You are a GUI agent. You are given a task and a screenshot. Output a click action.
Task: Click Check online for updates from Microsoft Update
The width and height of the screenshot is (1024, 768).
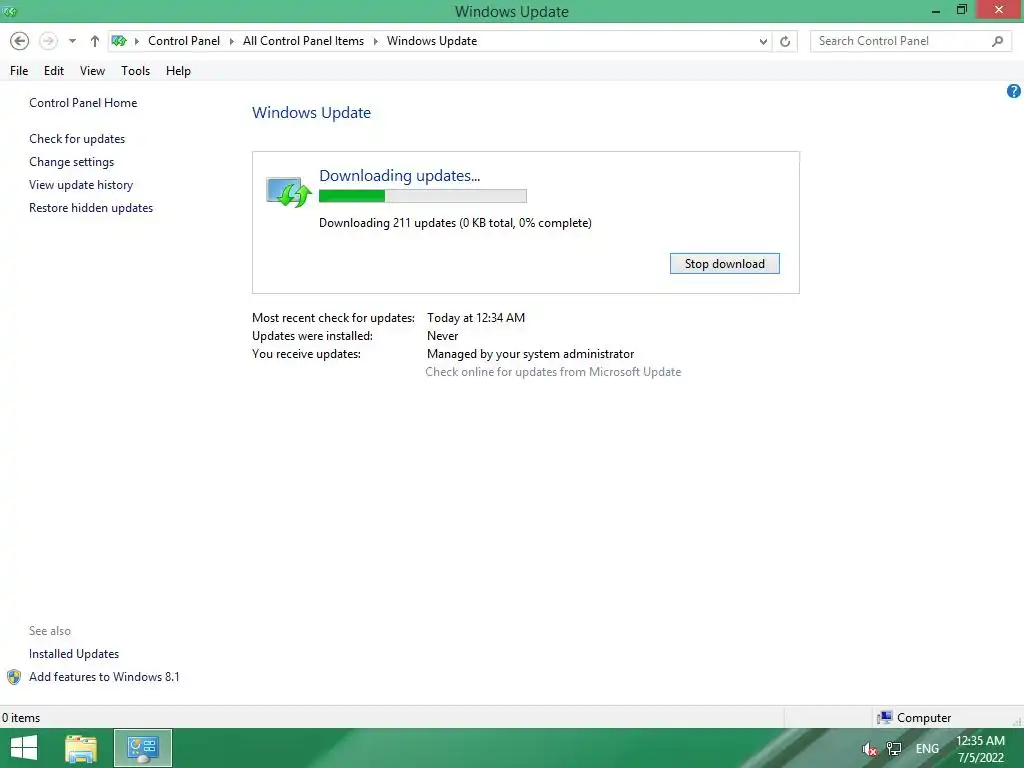[x=553, y=372]
